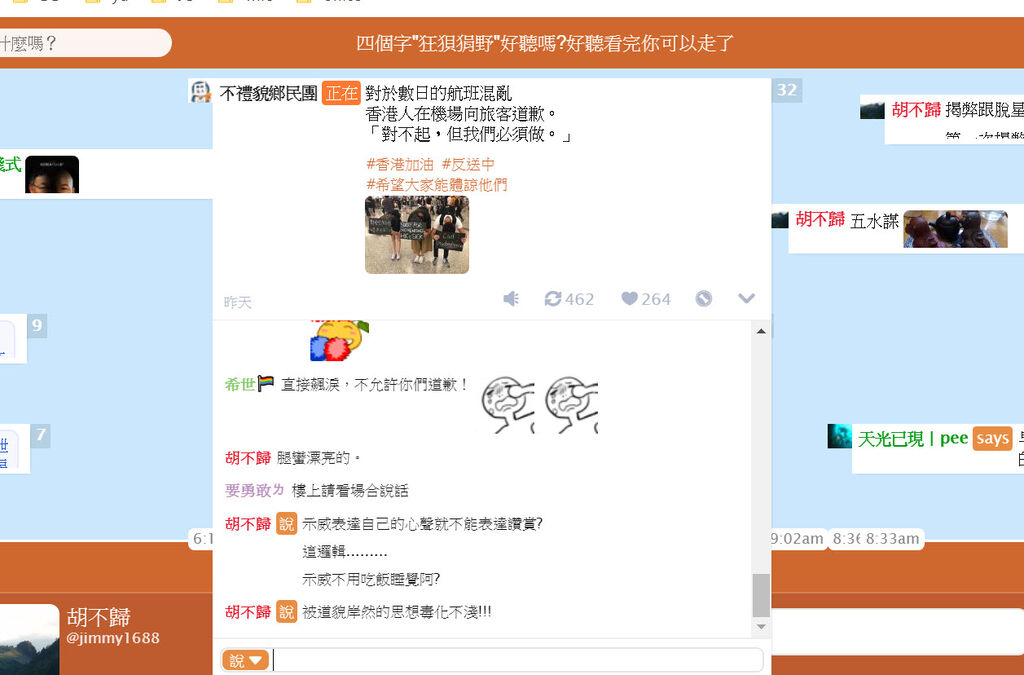Open the 天光已現 avatar icon

click(839, 436)
